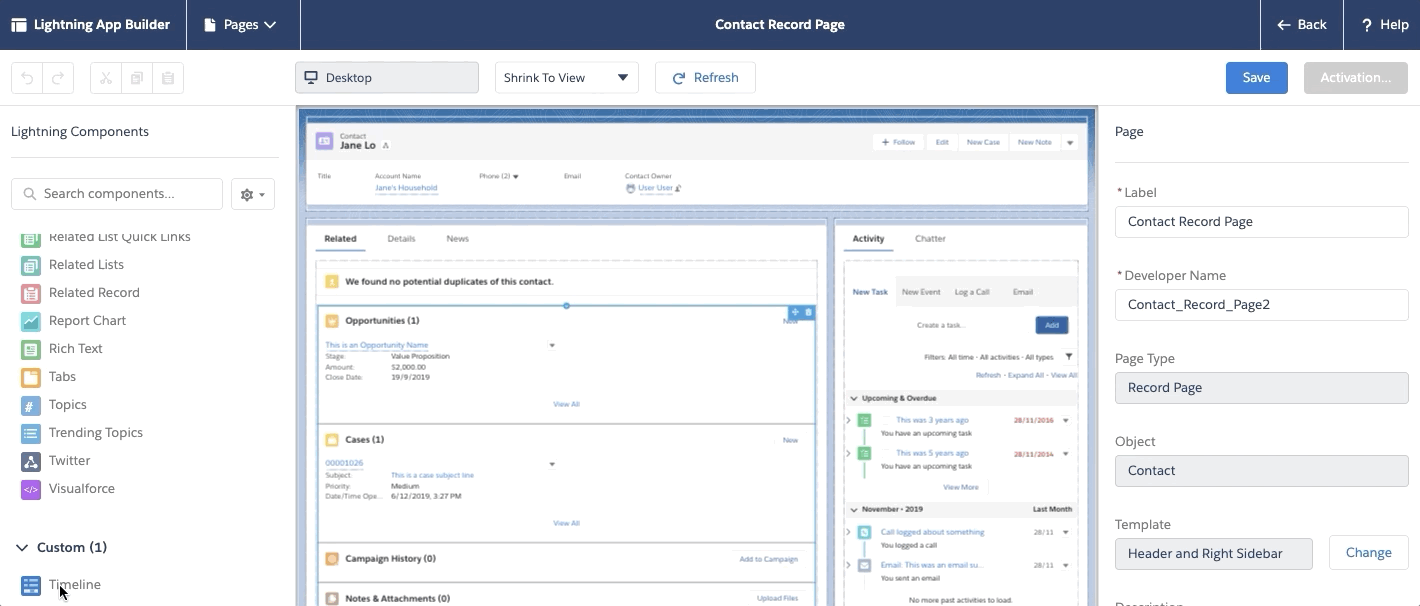The height and width of the screenshot is (606, 1420).
Task: Click the logged call activity icon
Action: [864, 533]
